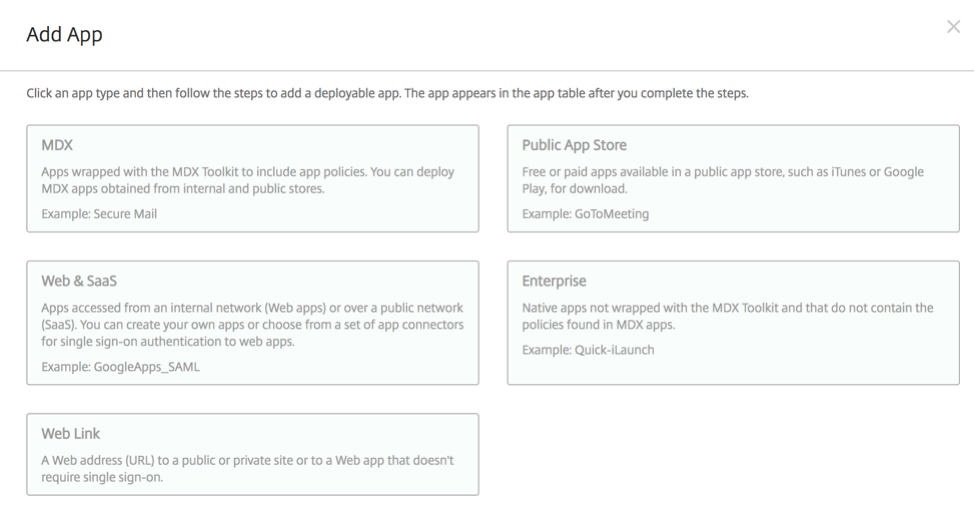Click the 'Web & SaaS' heading
Screen dimensions: 974x520
click(x=79, y=281)
